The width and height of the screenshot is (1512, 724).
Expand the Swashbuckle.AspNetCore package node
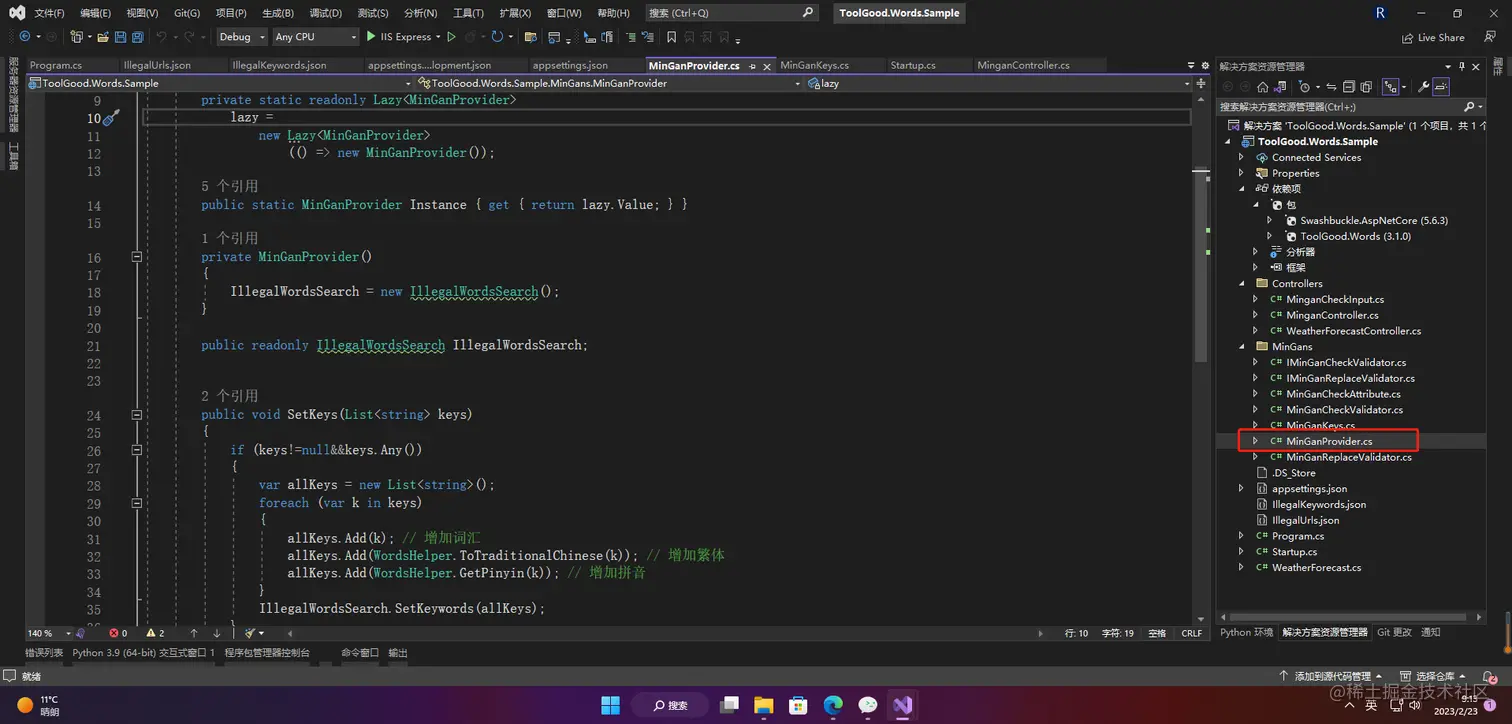pyautogui.click(x=1270, y=221)
